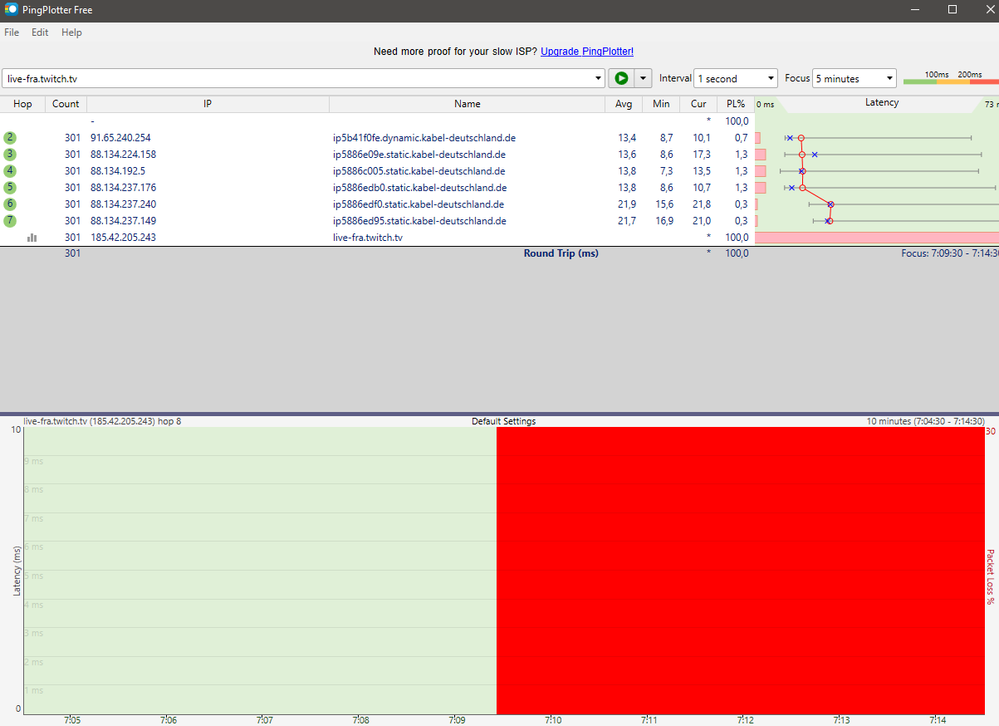Click the bar chart icon on final hop row
Viewport: 999px width, 726px height.
coord(32,238)
